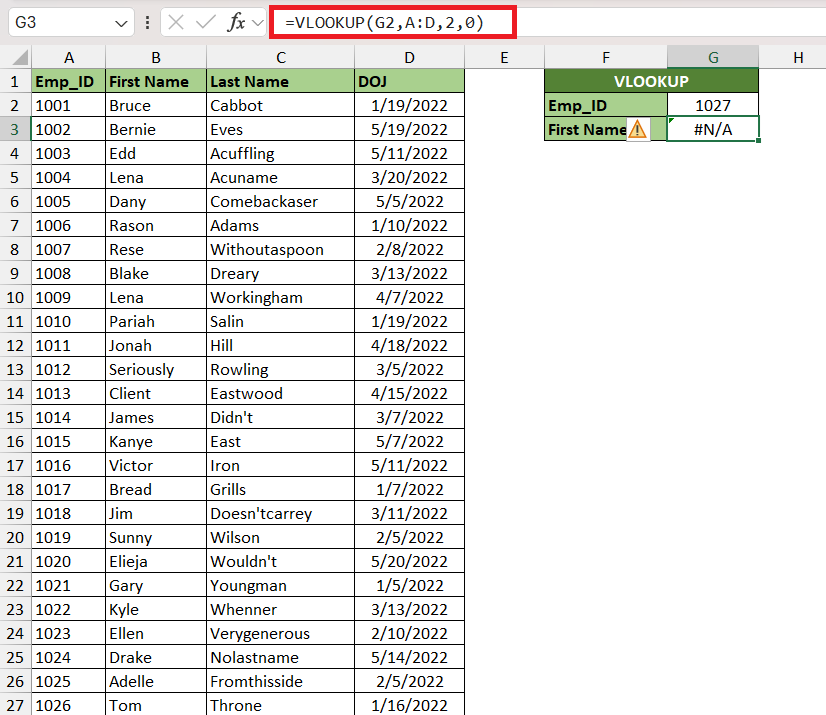Select the cell containing Seriously

tap(156, 369)
